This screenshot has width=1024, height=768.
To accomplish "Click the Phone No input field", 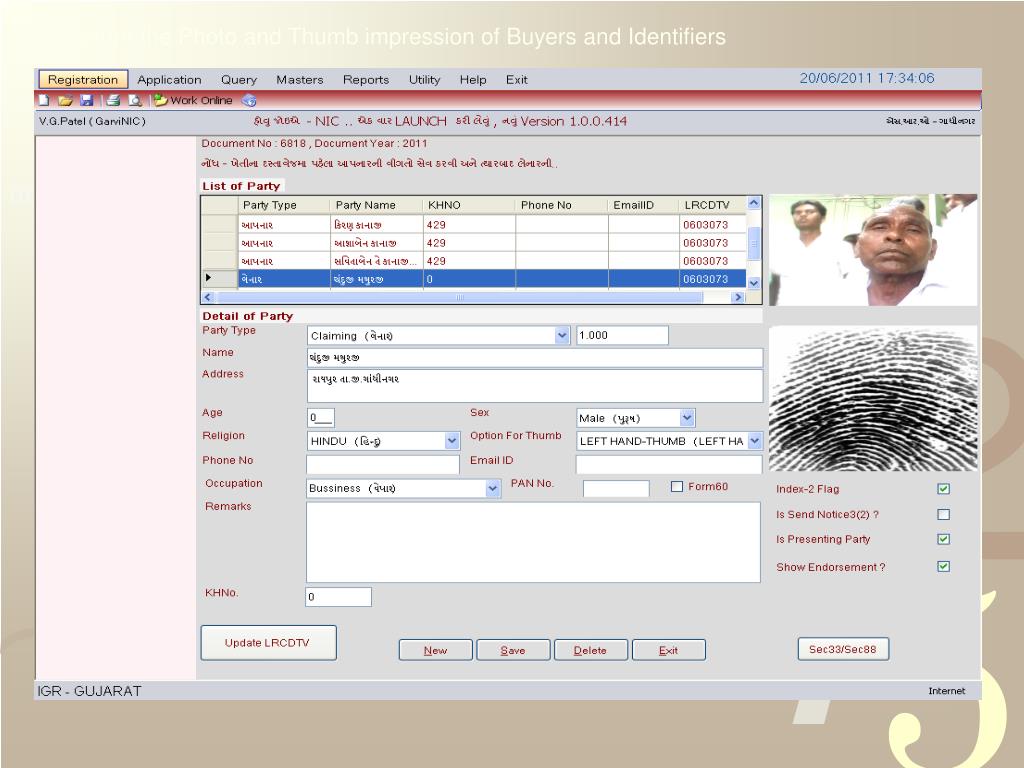I will coord(383,464).
